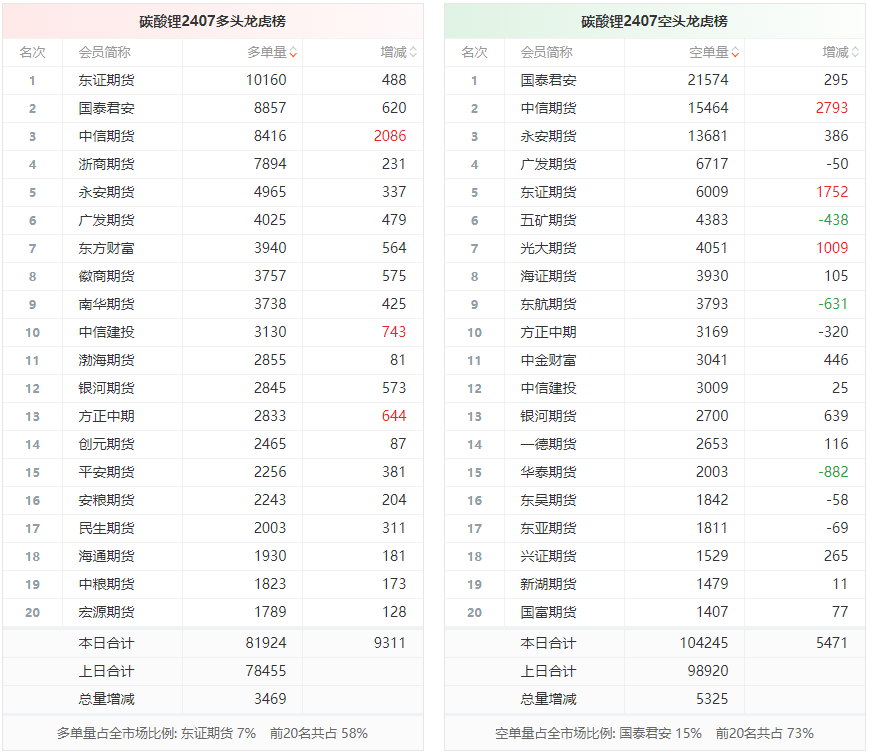Select 广发期货 in short table rank 4
This screenshot has width=869, height=754.
pyautogui.click(x=548, y=164)
